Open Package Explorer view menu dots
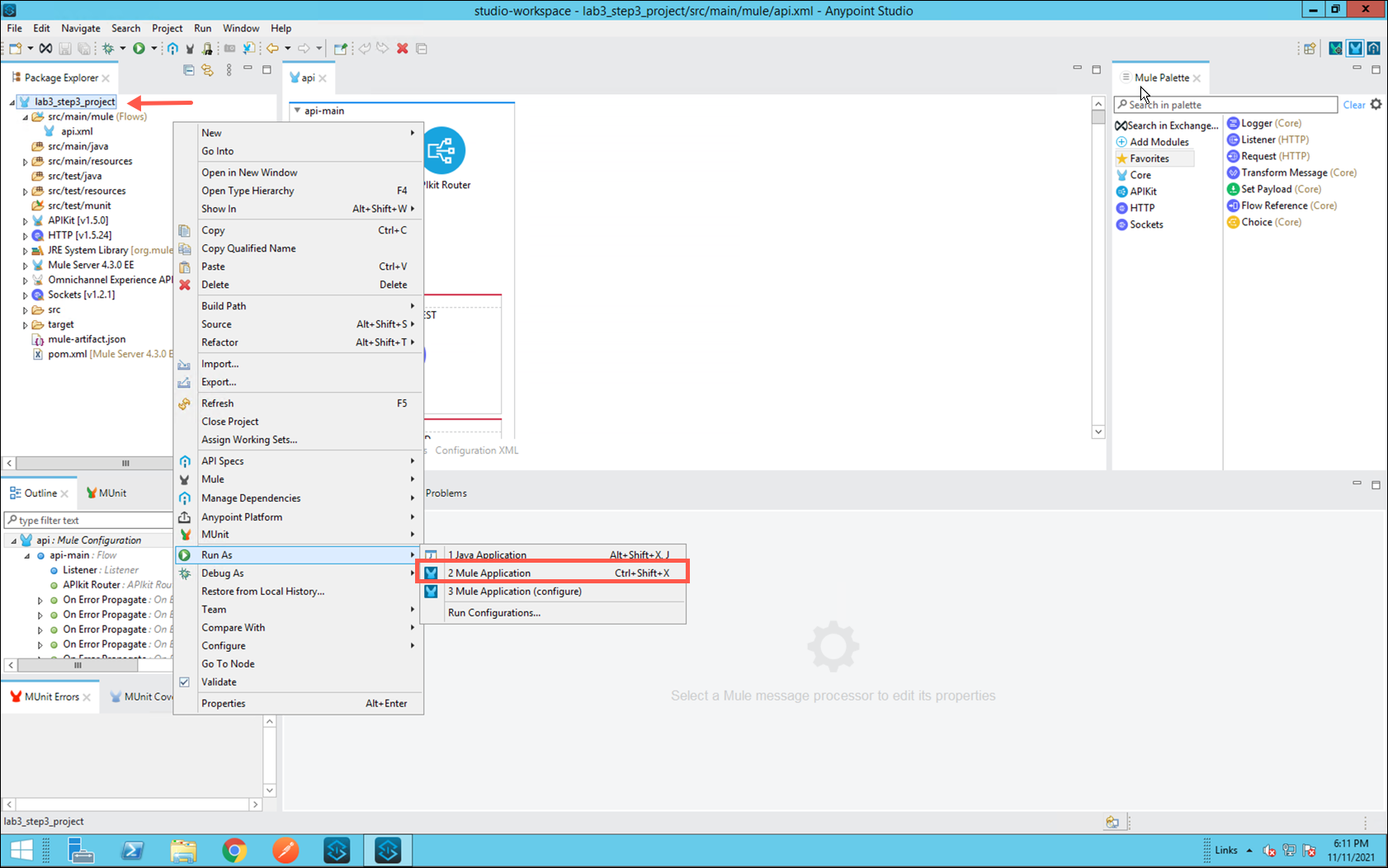Viewport: 1388px width, 868px height. click(229, 70)
